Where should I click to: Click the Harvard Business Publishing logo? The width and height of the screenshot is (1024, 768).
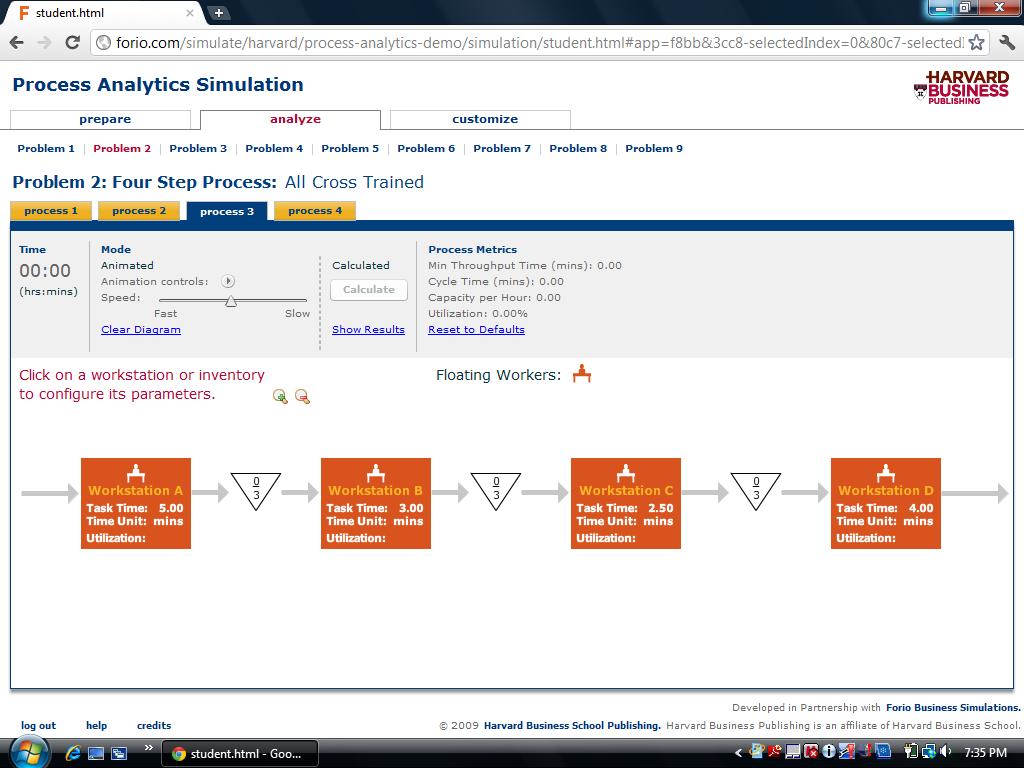(x=961, y=88)
